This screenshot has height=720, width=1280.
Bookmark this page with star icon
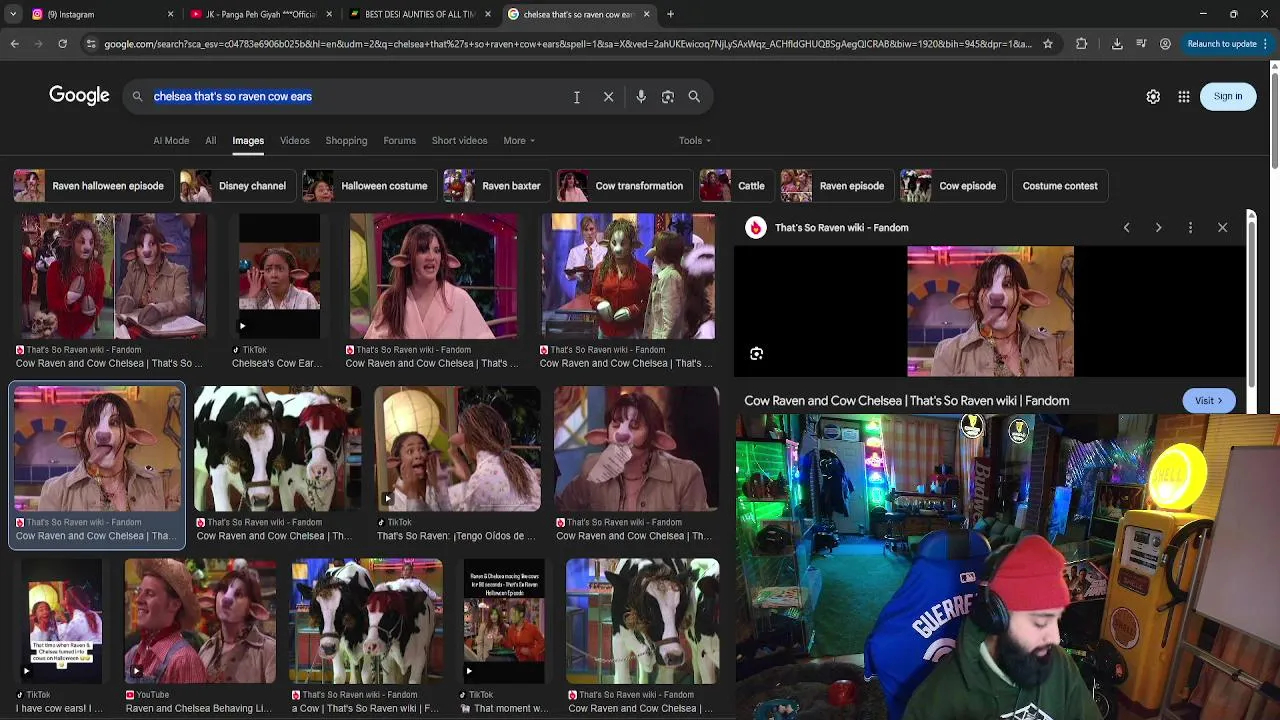coord(1048,44)
